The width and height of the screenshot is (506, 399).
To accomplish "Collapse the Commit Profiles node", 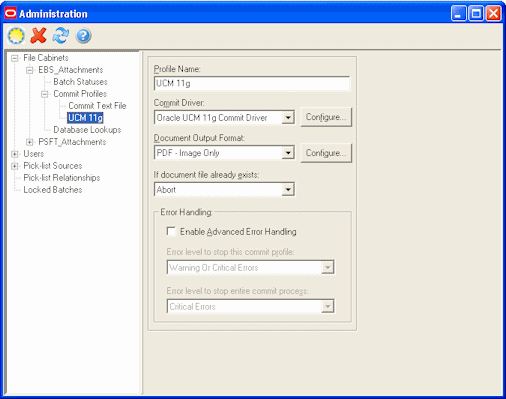I will click(44, 94).
